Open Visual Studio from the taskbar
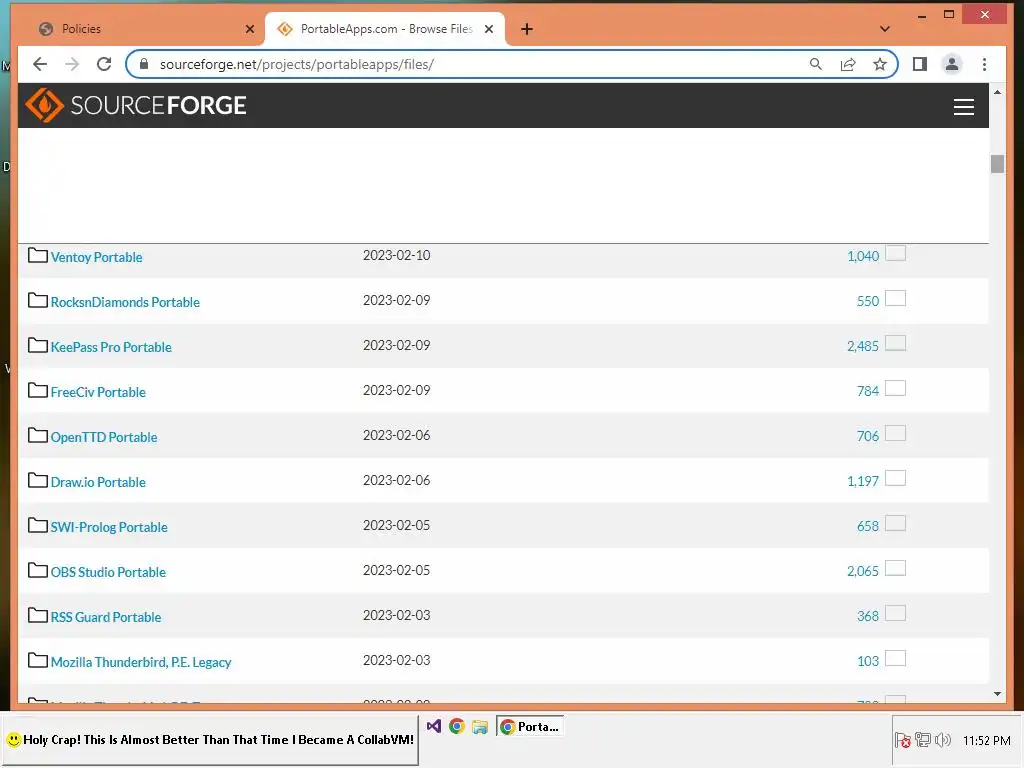Image resolution: width=1024 pixels, height=768 pixels. (x=434, y=726)
